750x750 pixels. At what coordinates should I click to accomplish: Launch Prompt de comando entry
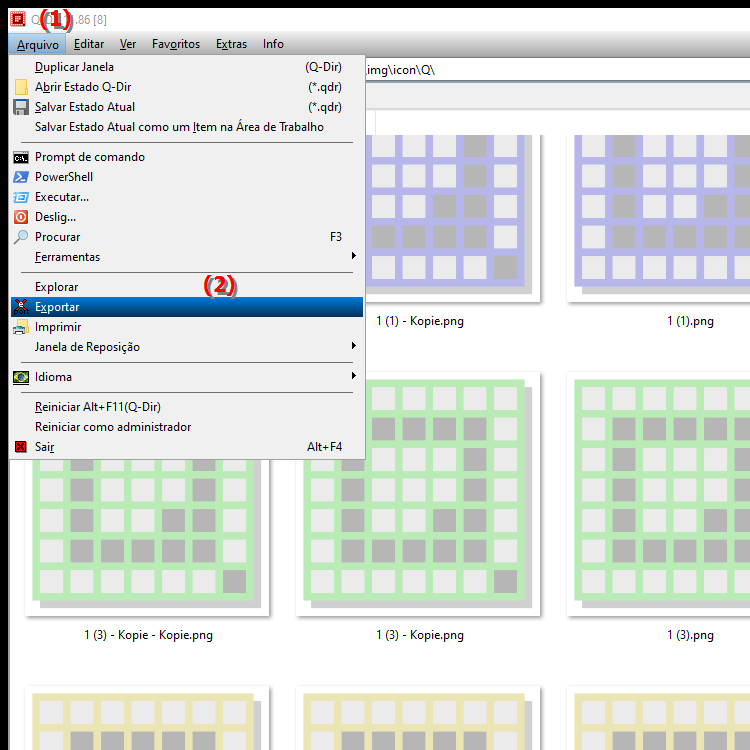(187, 157)
